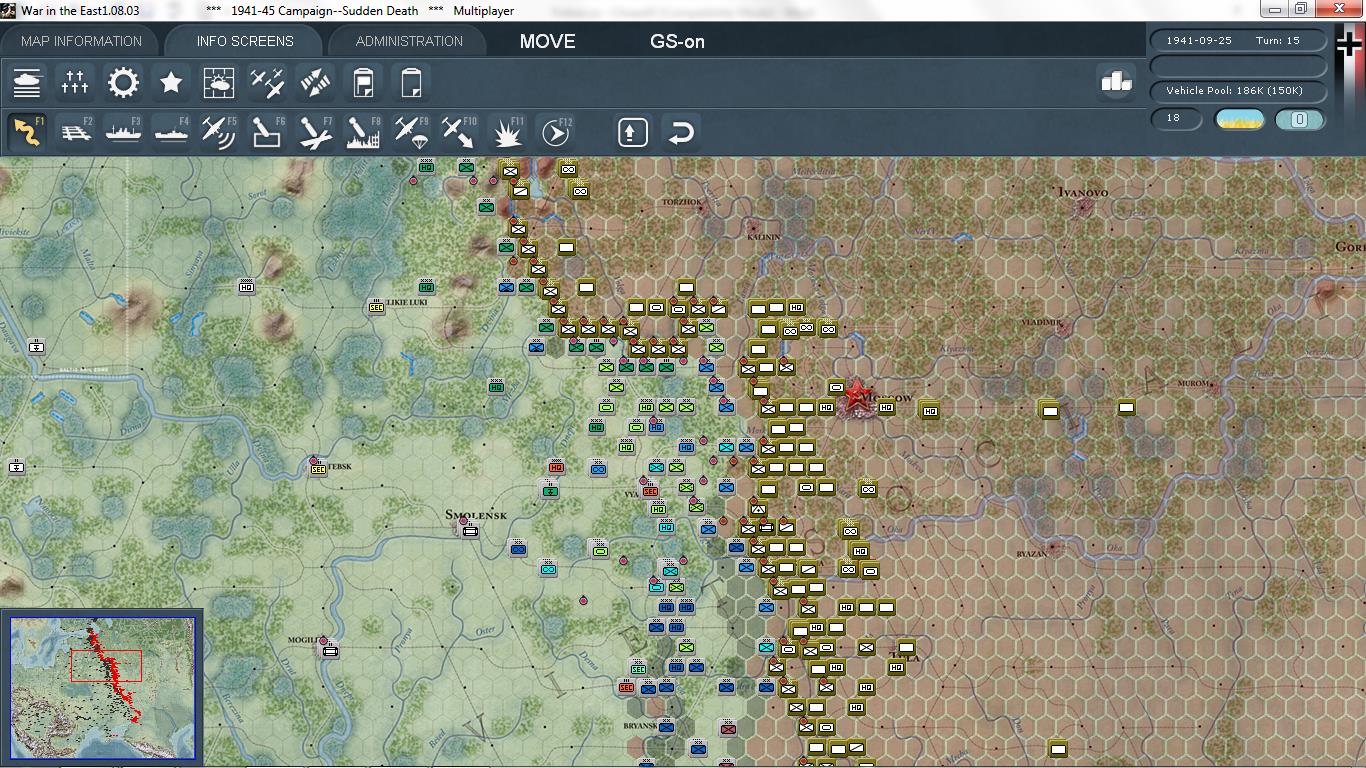
Task: Click the minimap overview thumbnail
Action: click(x=103, y=688)
